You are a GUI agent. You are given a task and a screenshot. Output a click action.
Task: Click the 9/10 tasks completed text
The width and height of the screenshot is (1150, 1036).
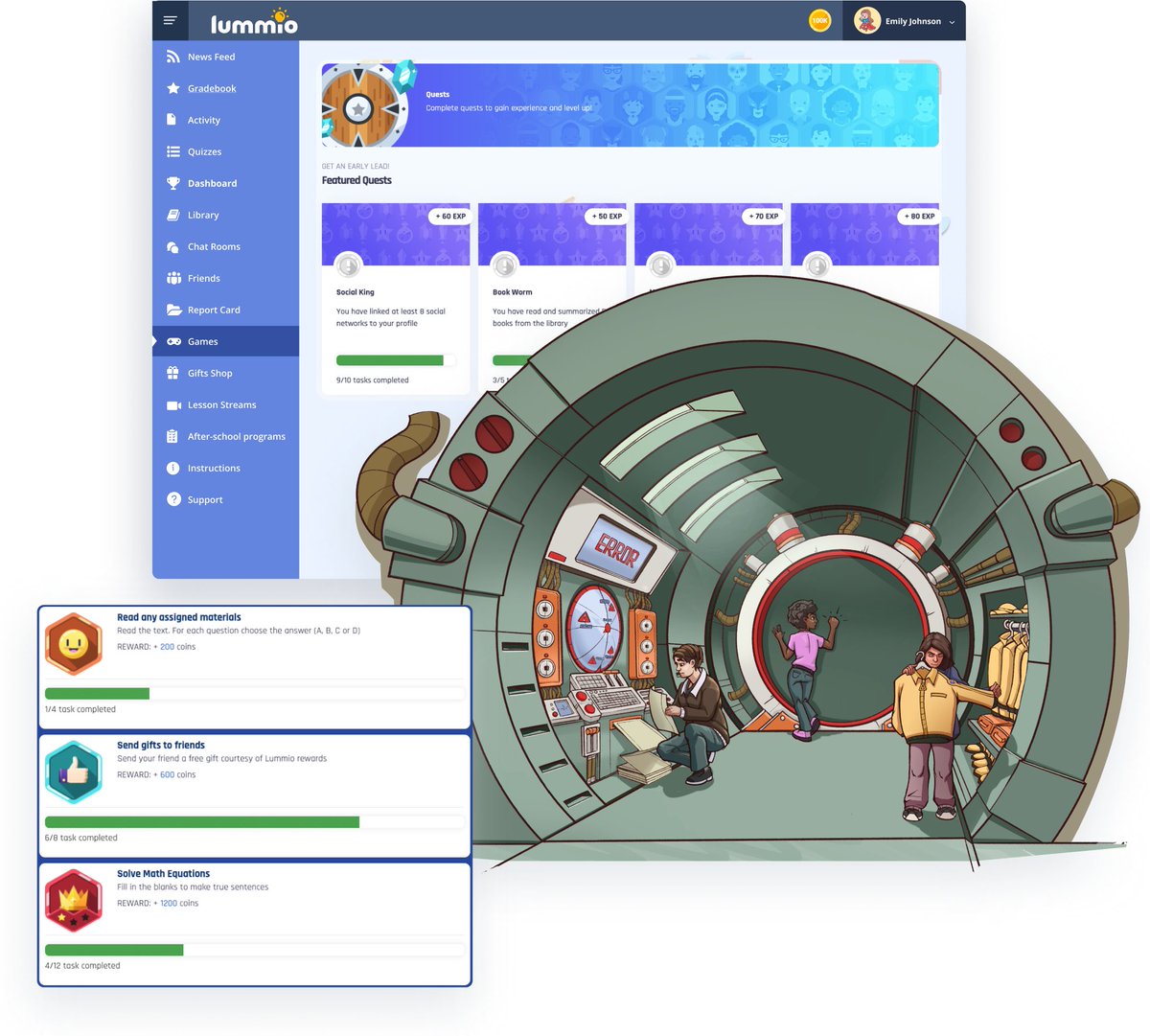[373, 380]
